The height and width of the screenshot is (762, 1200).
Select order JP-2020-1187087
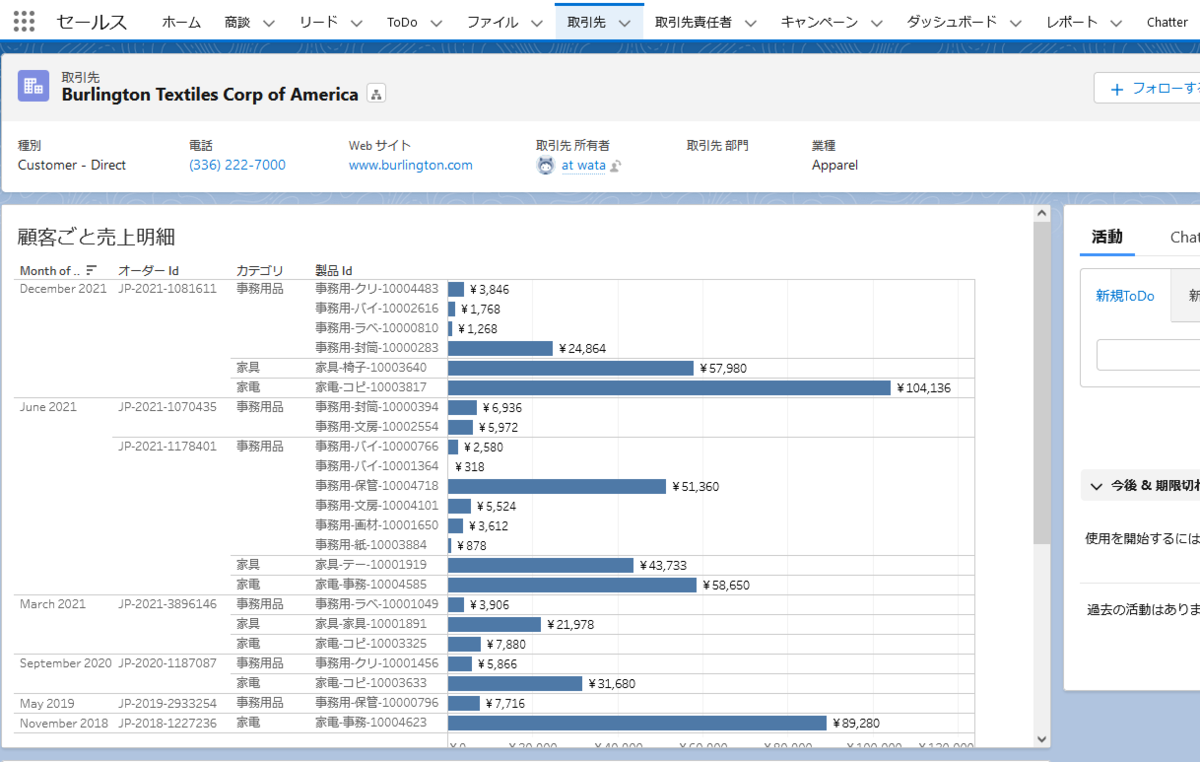[x=167, y=663]
